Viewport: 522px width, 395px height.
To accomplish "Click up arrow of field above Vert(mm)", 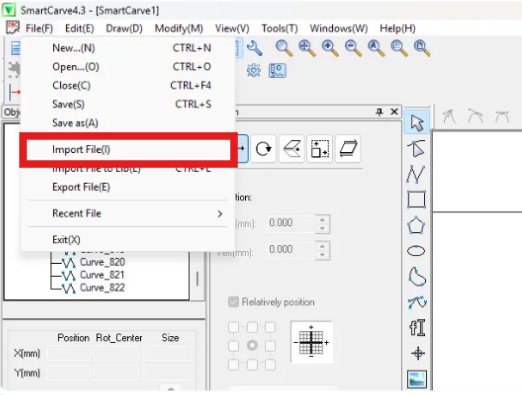I will coord(322,220).
